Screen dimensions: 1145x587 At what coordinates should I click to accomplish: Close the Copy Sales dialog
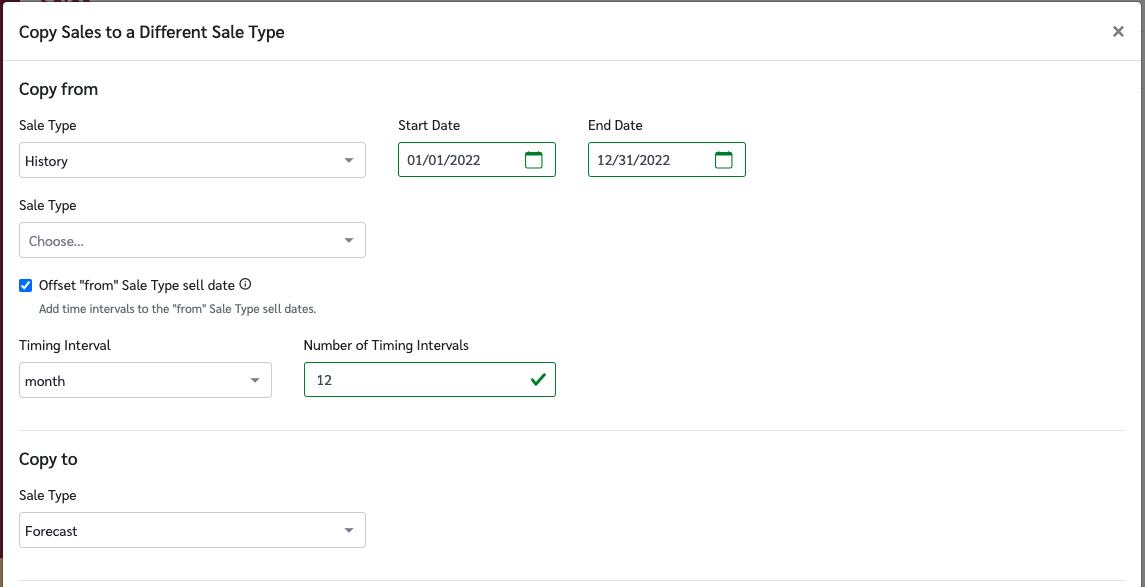[x=1118, y=31]
